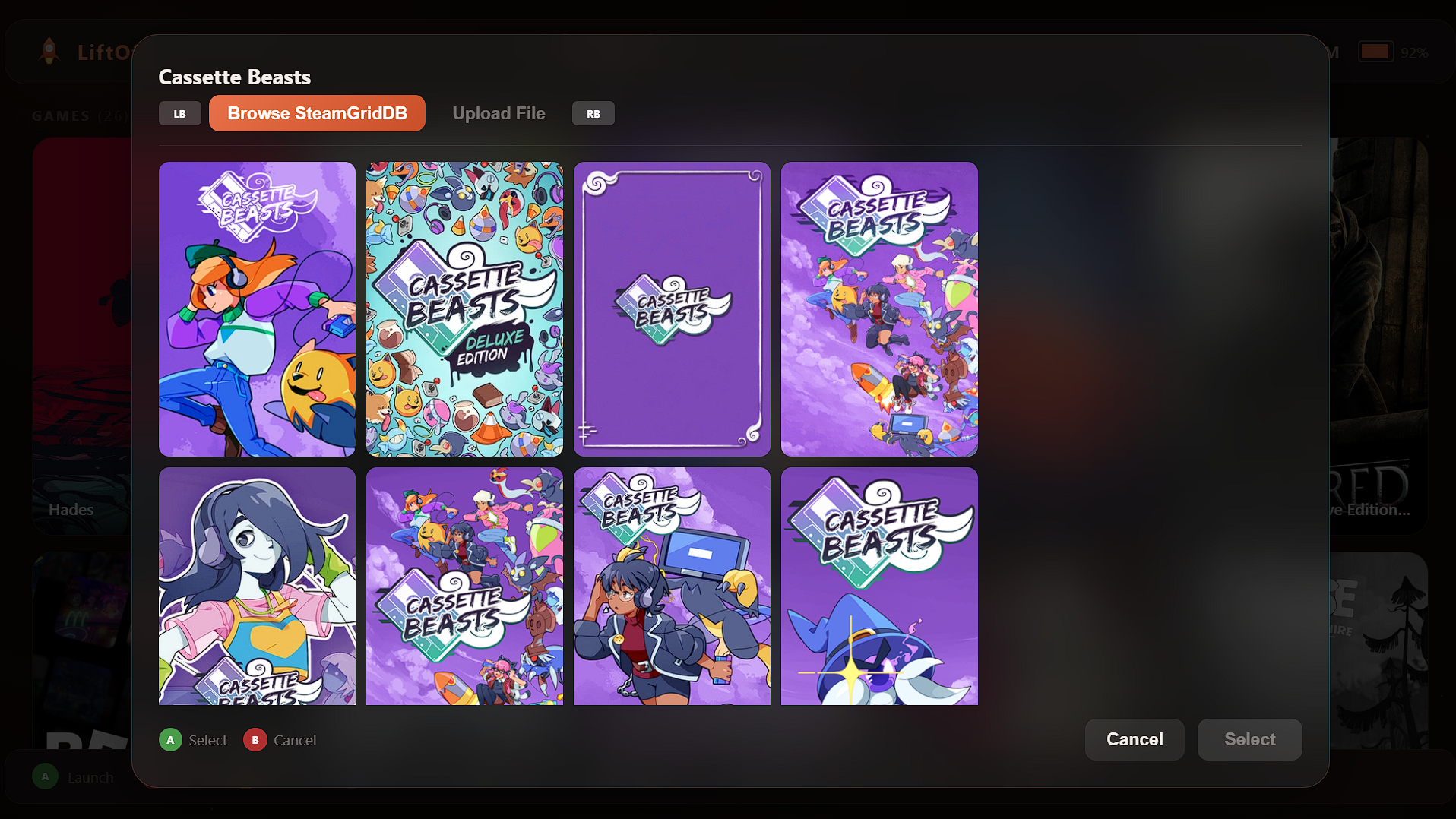Open the Upload File tab
The image size is (1456, 819).
(x=499, y=113)
